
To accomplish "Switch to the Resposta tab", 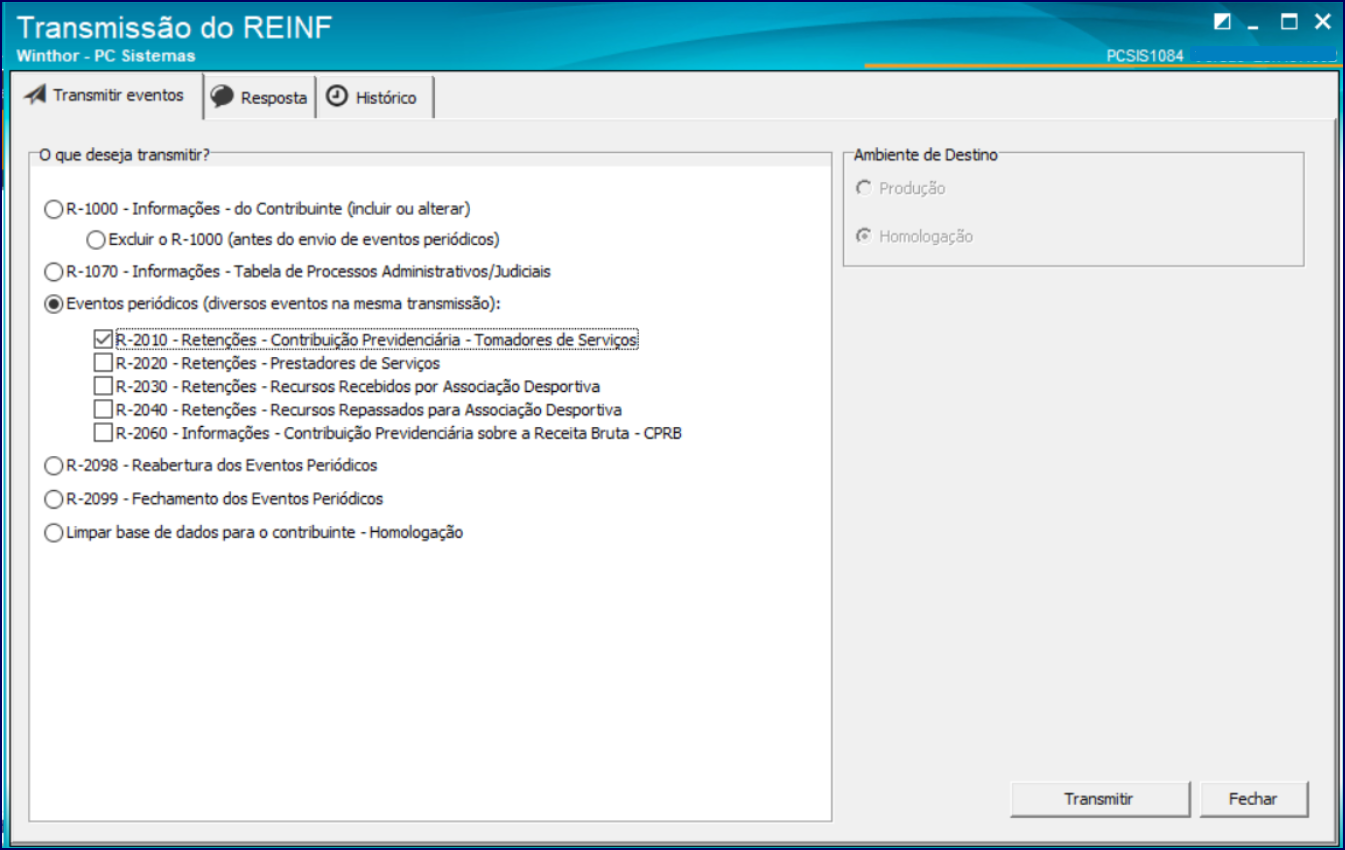I will 259,98.
